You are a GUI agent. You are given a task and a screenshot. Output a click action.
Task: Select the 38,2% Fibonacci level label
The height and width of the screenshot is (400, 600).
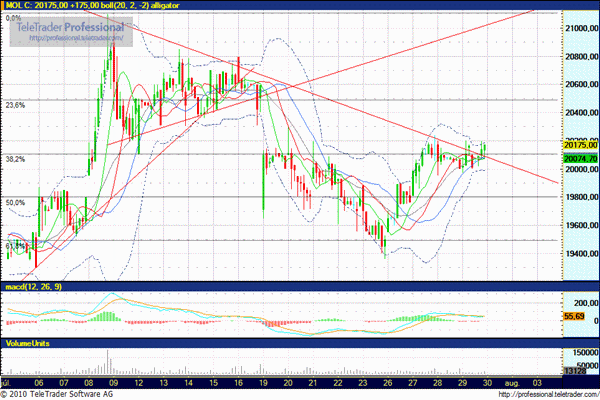(x=15, y=159)
